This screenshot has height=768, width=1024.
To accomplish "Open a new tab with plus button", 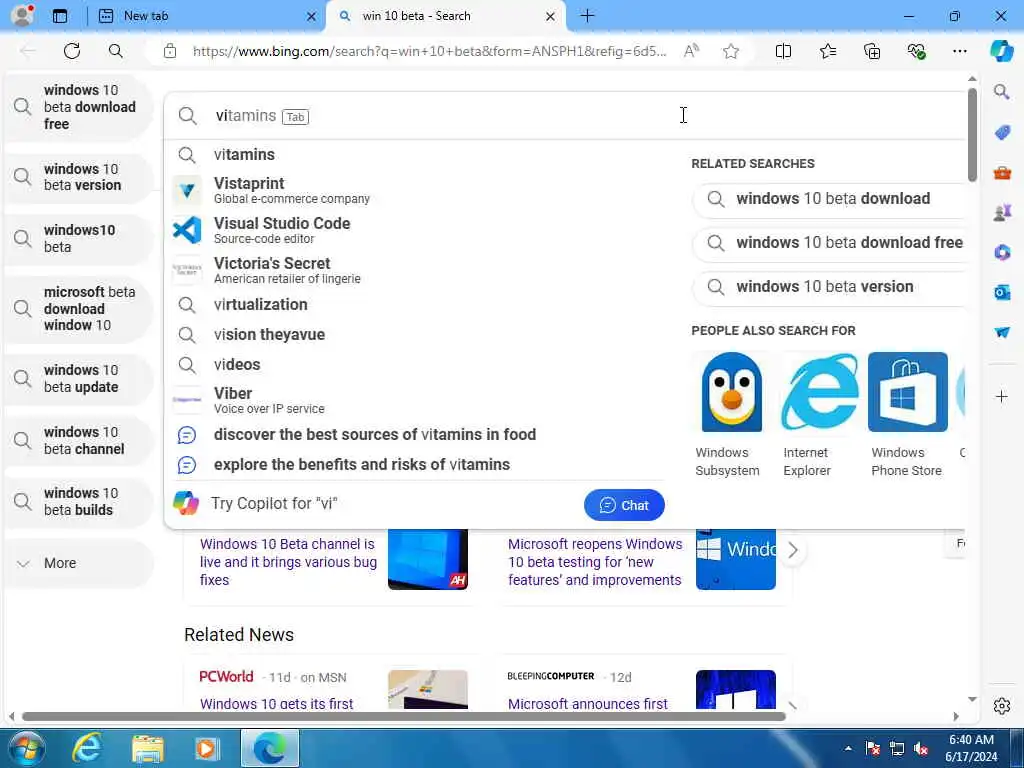I will 587,16.
